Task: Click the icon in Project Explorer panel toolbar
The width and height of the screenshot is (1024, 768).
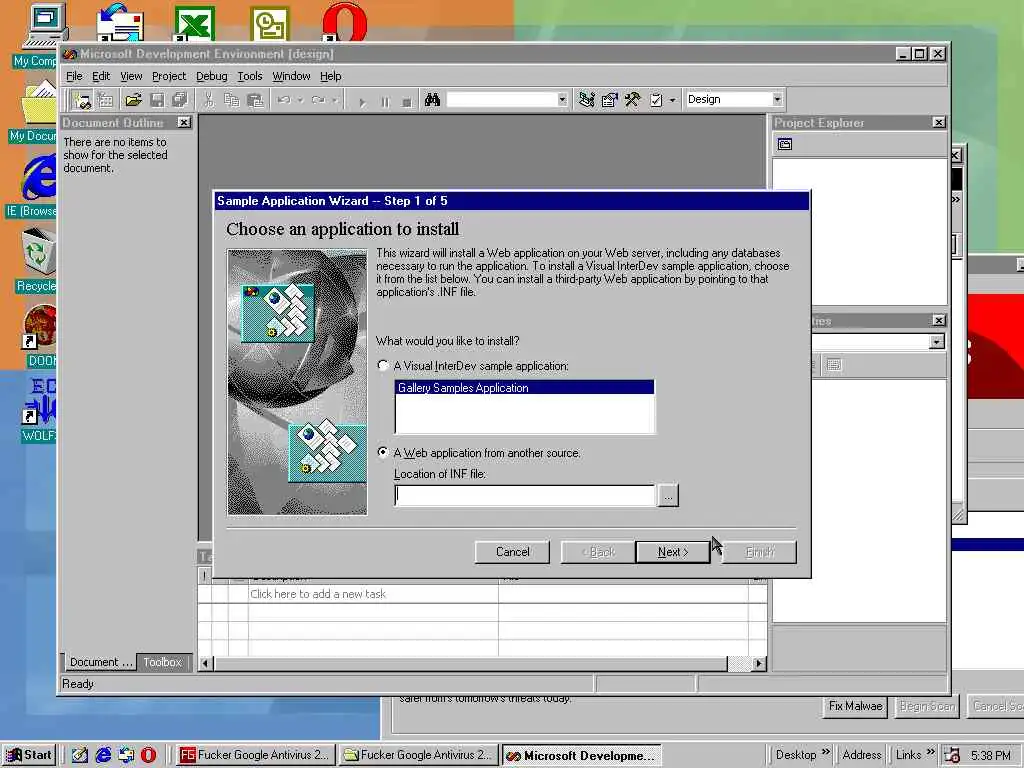Action: point(785,144)
